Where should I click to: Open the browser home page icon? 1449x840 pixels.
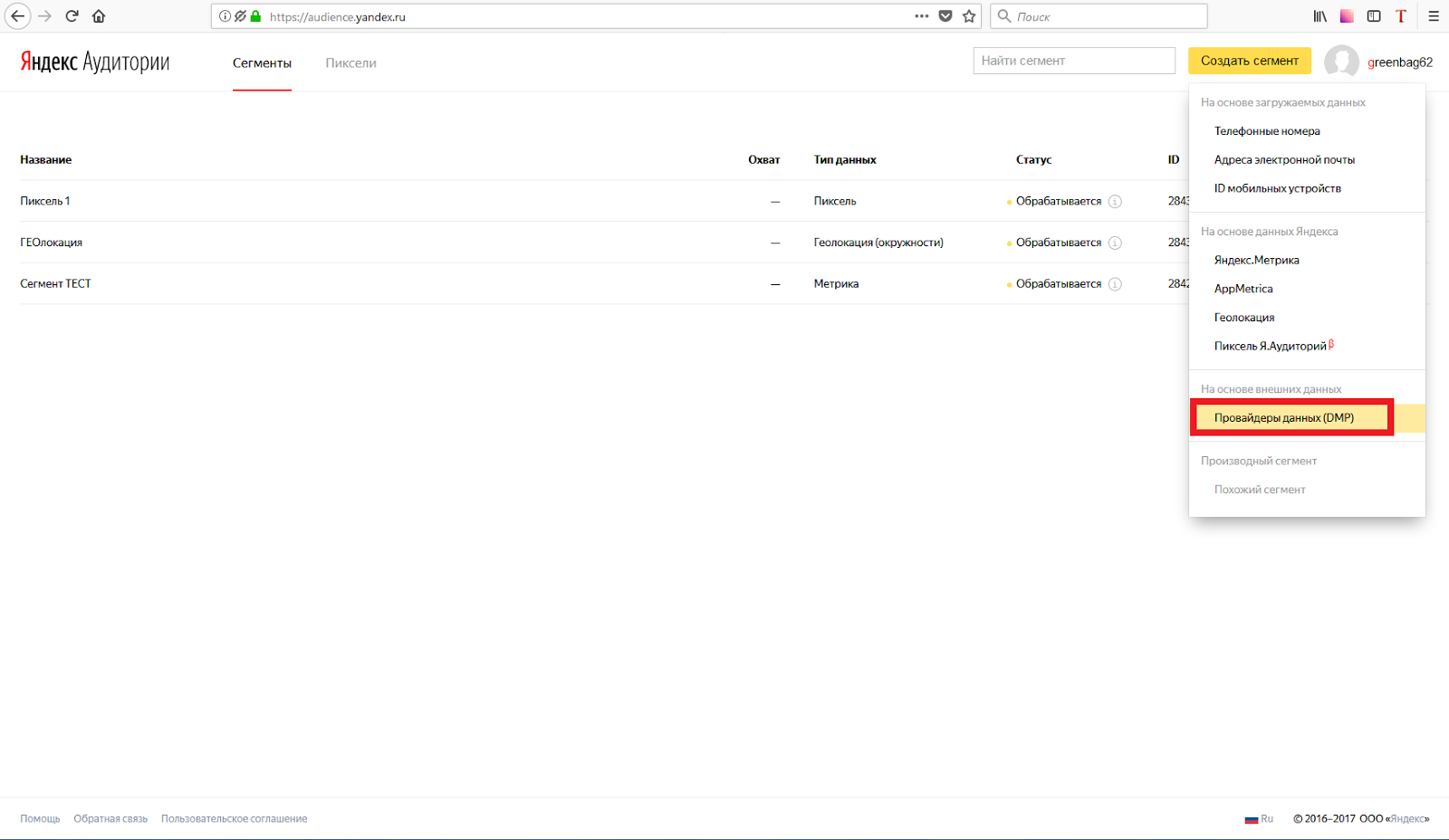99,16
